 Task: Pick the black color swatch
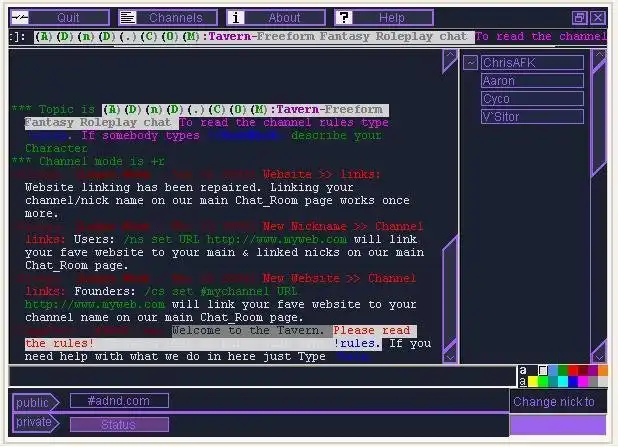pyautogui.click(x=532, y=370)
